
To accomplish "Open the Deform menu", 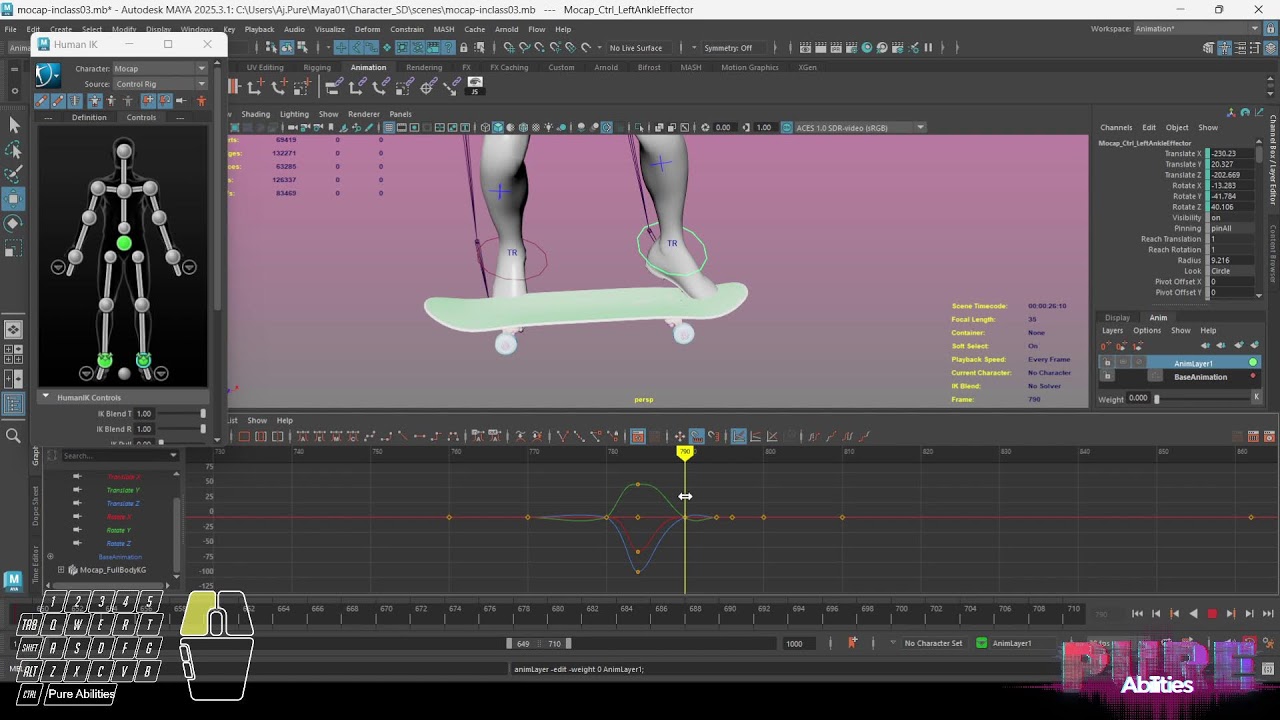I will (x=367, y=29).
